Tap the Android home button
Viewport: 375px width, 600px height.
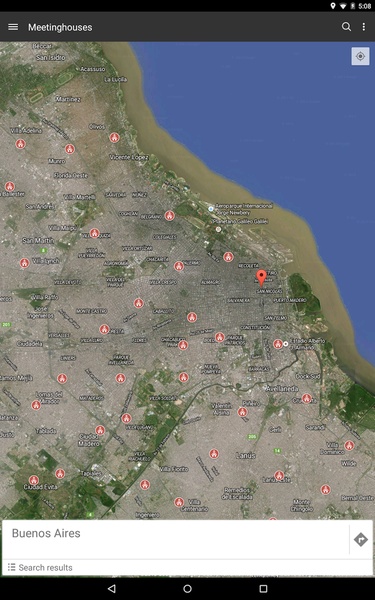(x=188, y=589)
